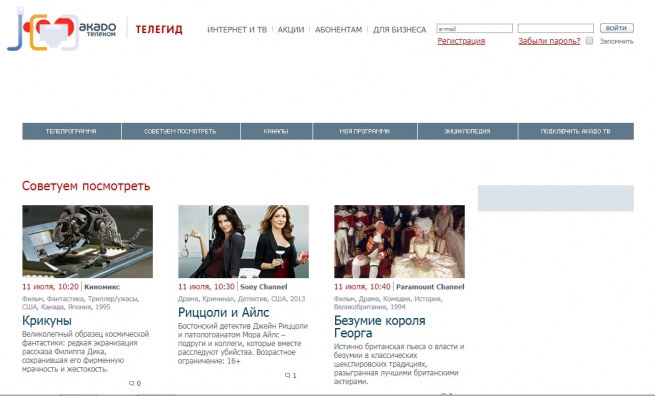This screenshot has width=655, height=396.
Task: Open comments icon under Риццоли и Айлс
Action: (x=287, y=375)
